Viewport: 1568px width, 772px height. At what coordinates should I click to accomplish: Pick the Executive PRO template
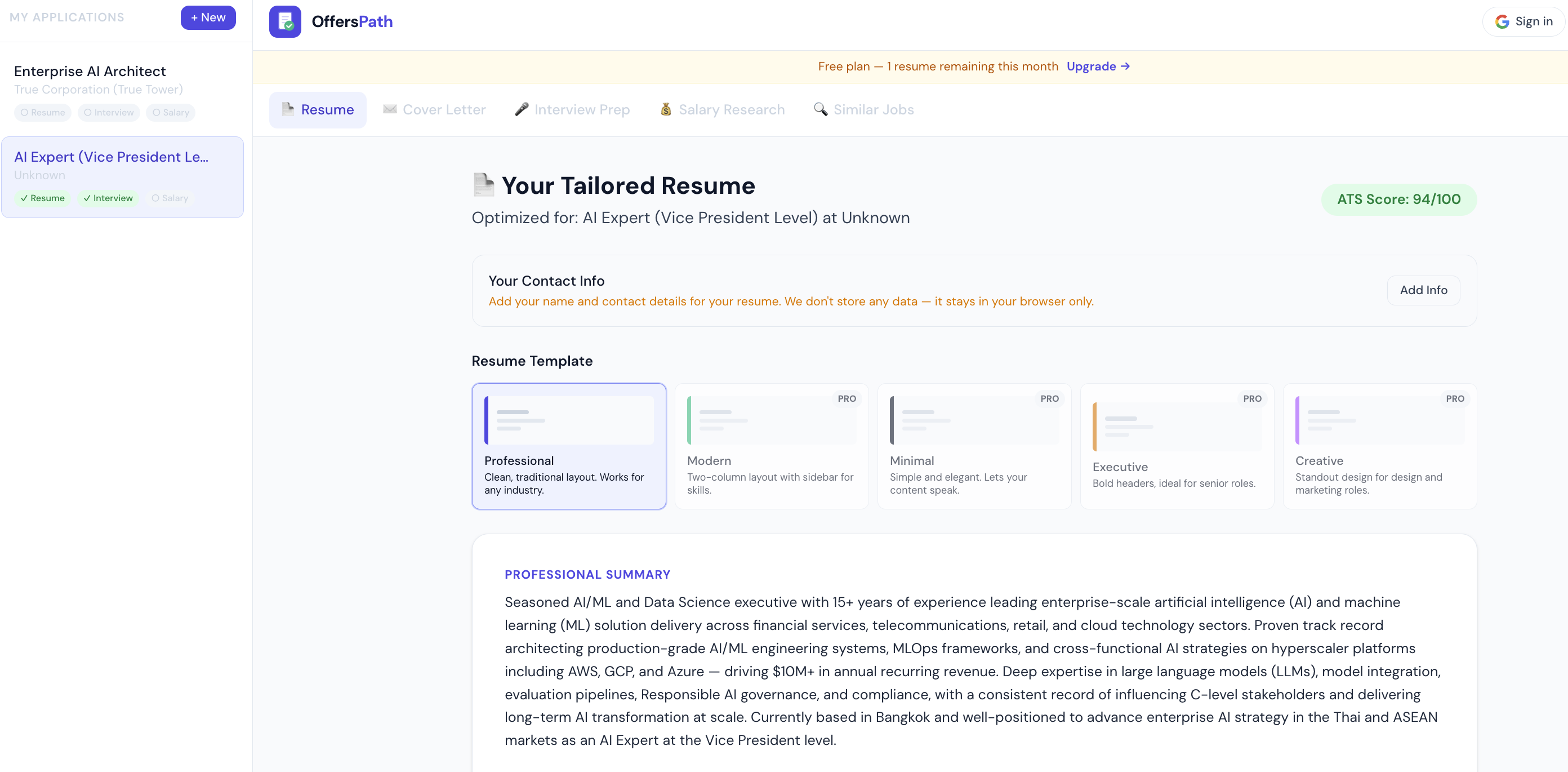(x=1177, y=446)
